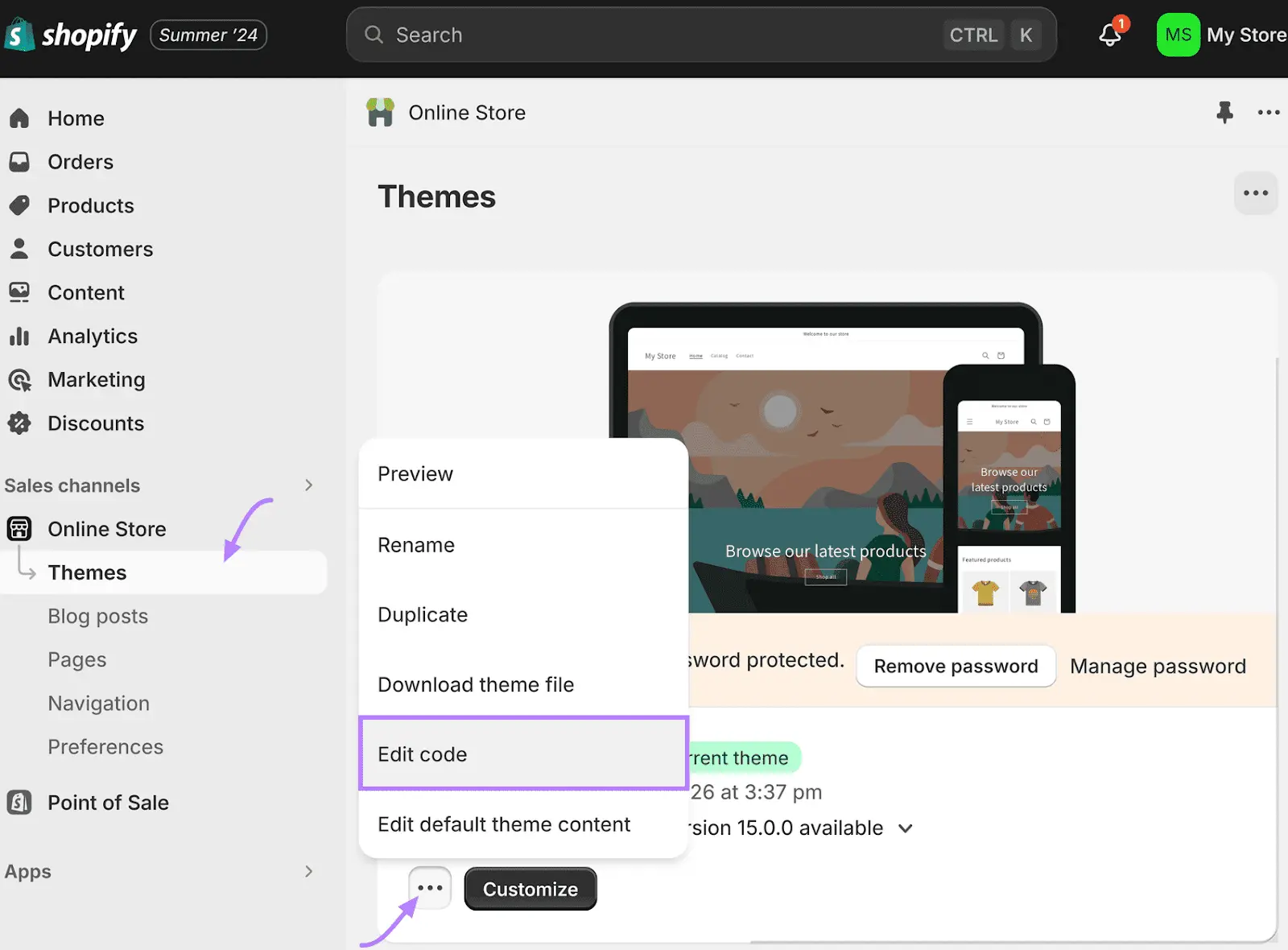
Task: Select the Products icon
Action: point(20,205)
